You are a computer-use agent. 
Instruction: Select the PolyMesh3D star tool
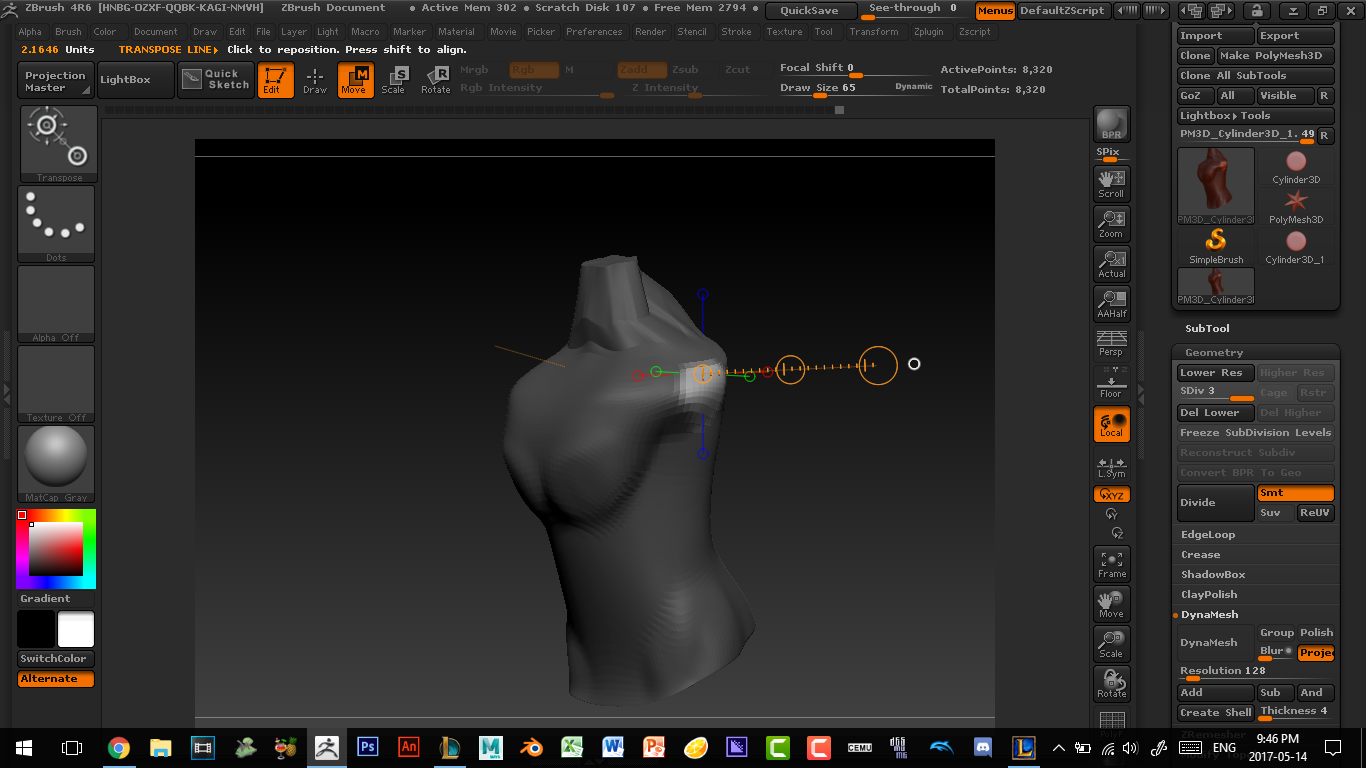point(1296,207)
